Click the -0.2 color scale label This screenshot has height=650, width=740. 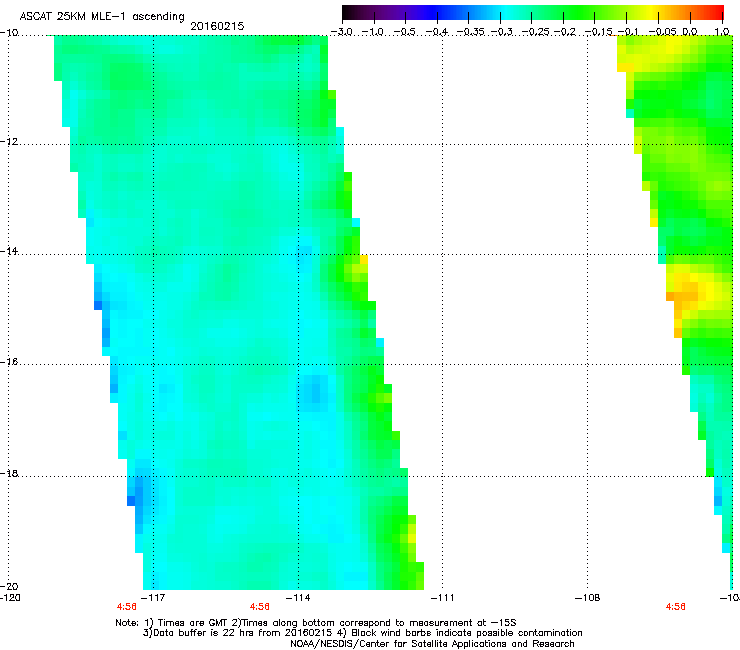pyautogui.click(x=565, y=32)
